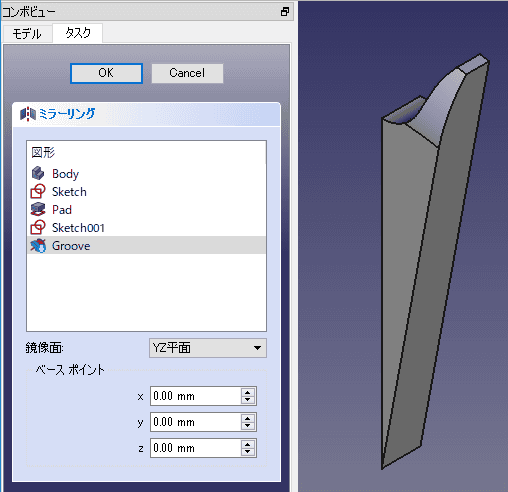Click the Cancel button
The width and height of the screenshot is (508, 492).
(187, 73)
